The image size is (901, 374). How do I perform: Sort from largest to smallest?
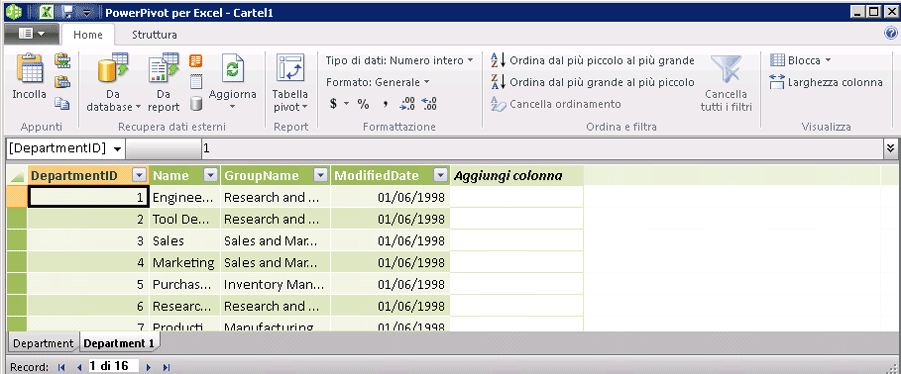click(x=593, y=82)
